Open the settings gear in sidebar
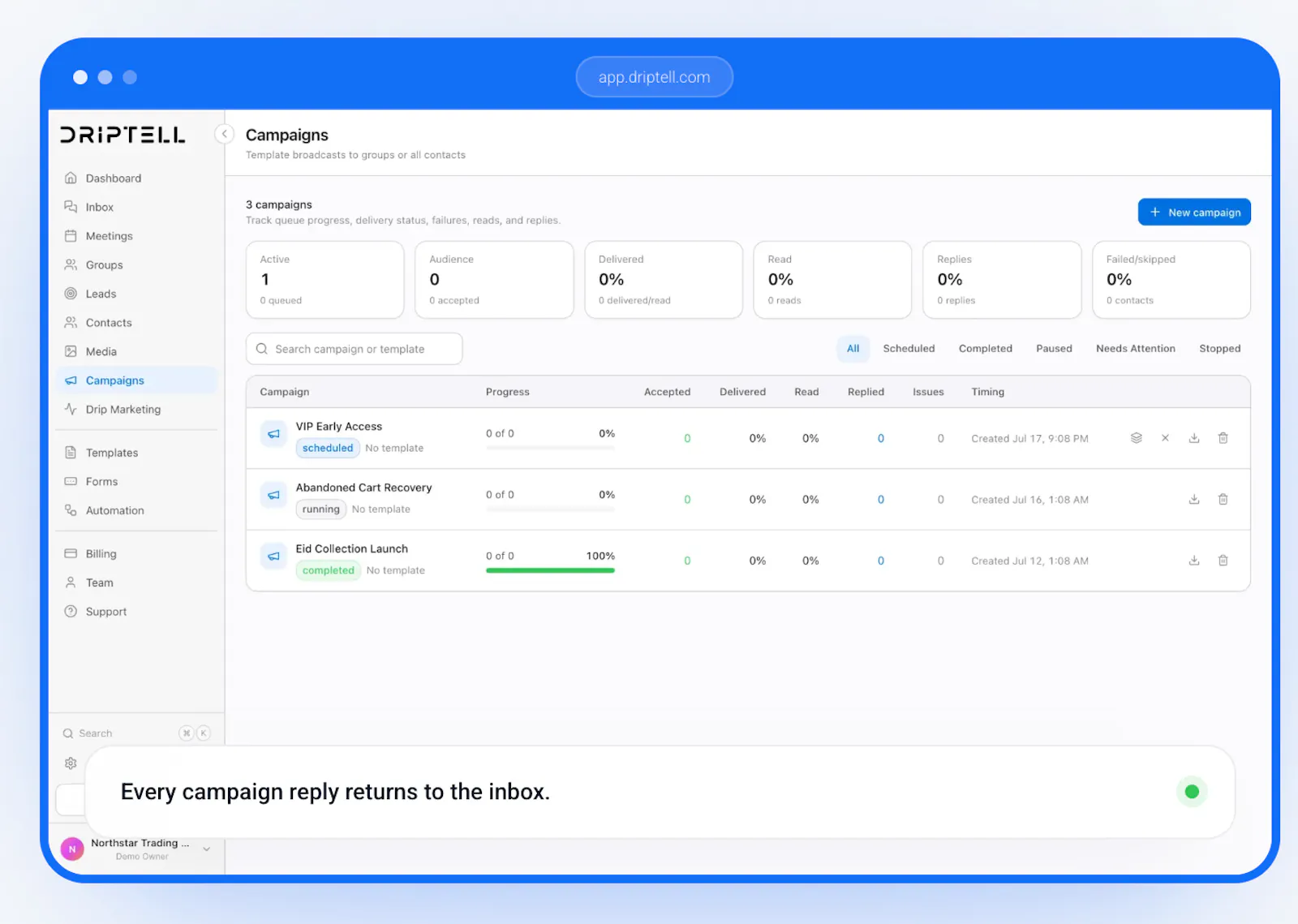Viewport: 1298px width, 924px height. (71, 763)
